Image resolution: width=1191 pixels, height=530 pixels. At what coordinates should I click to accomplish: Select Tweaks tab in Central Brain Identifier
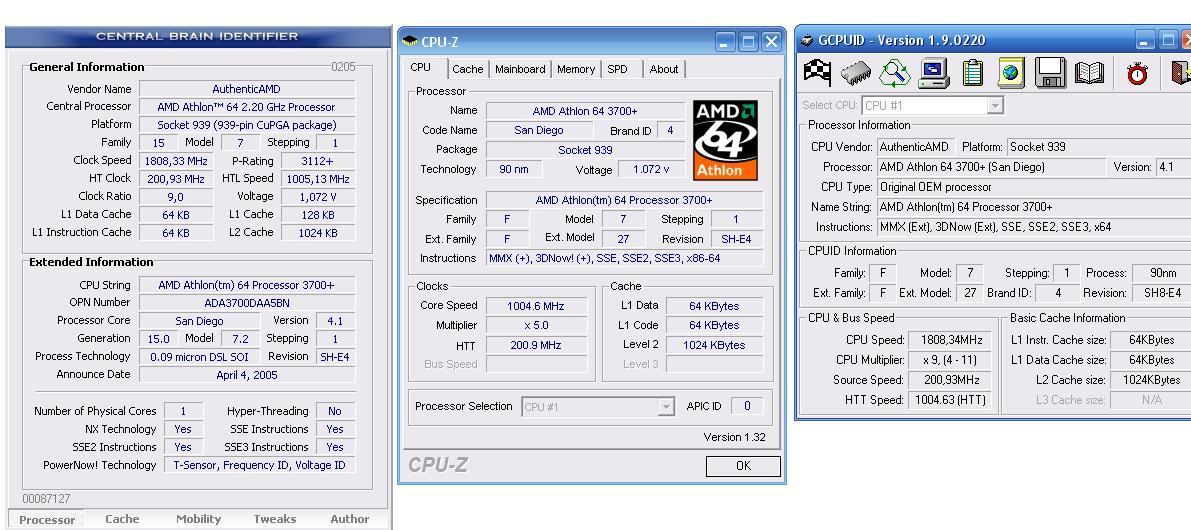274,519
